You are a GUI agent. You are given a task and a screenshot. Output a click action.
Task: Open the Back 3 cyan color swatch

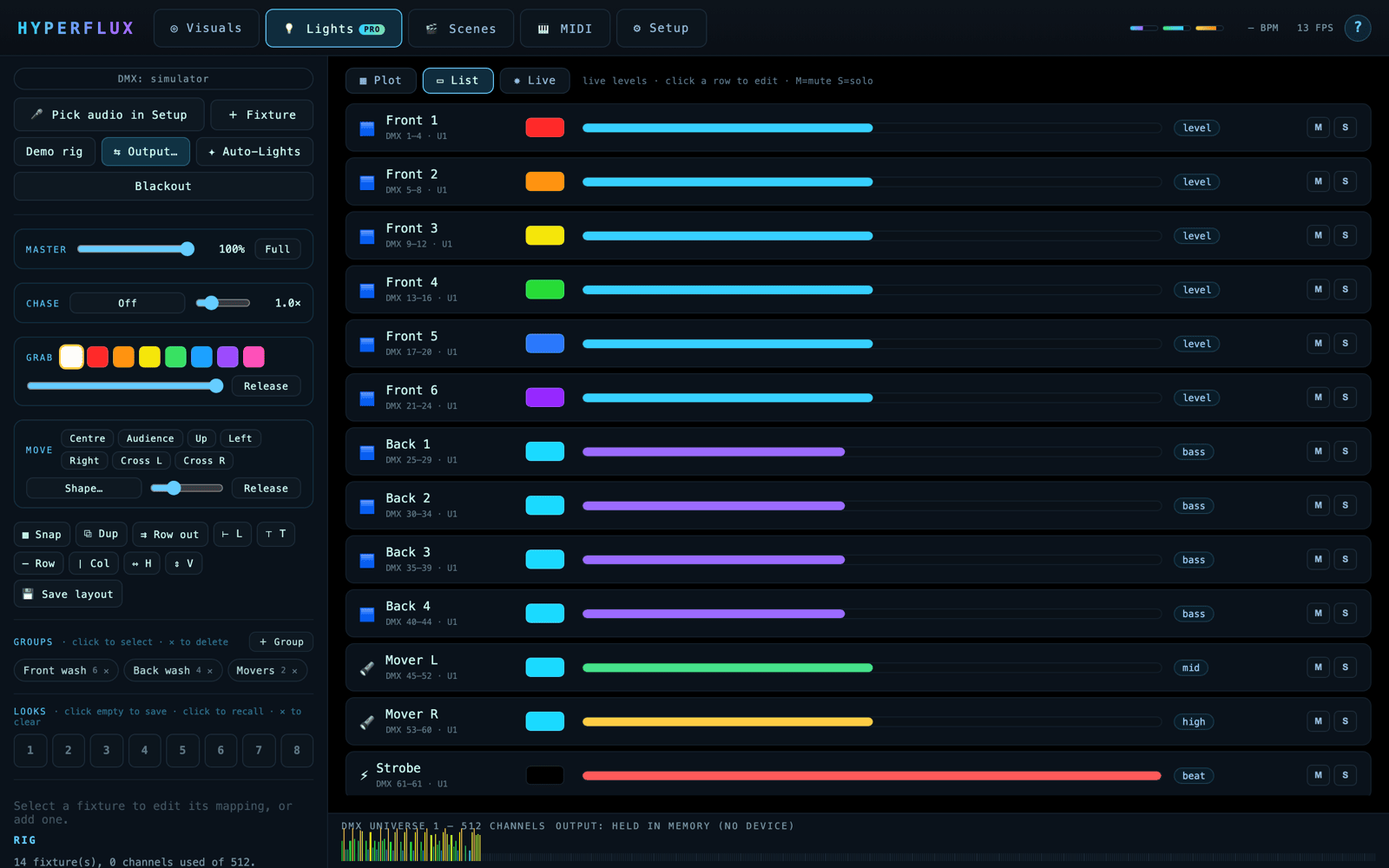[x=544, y=559]
